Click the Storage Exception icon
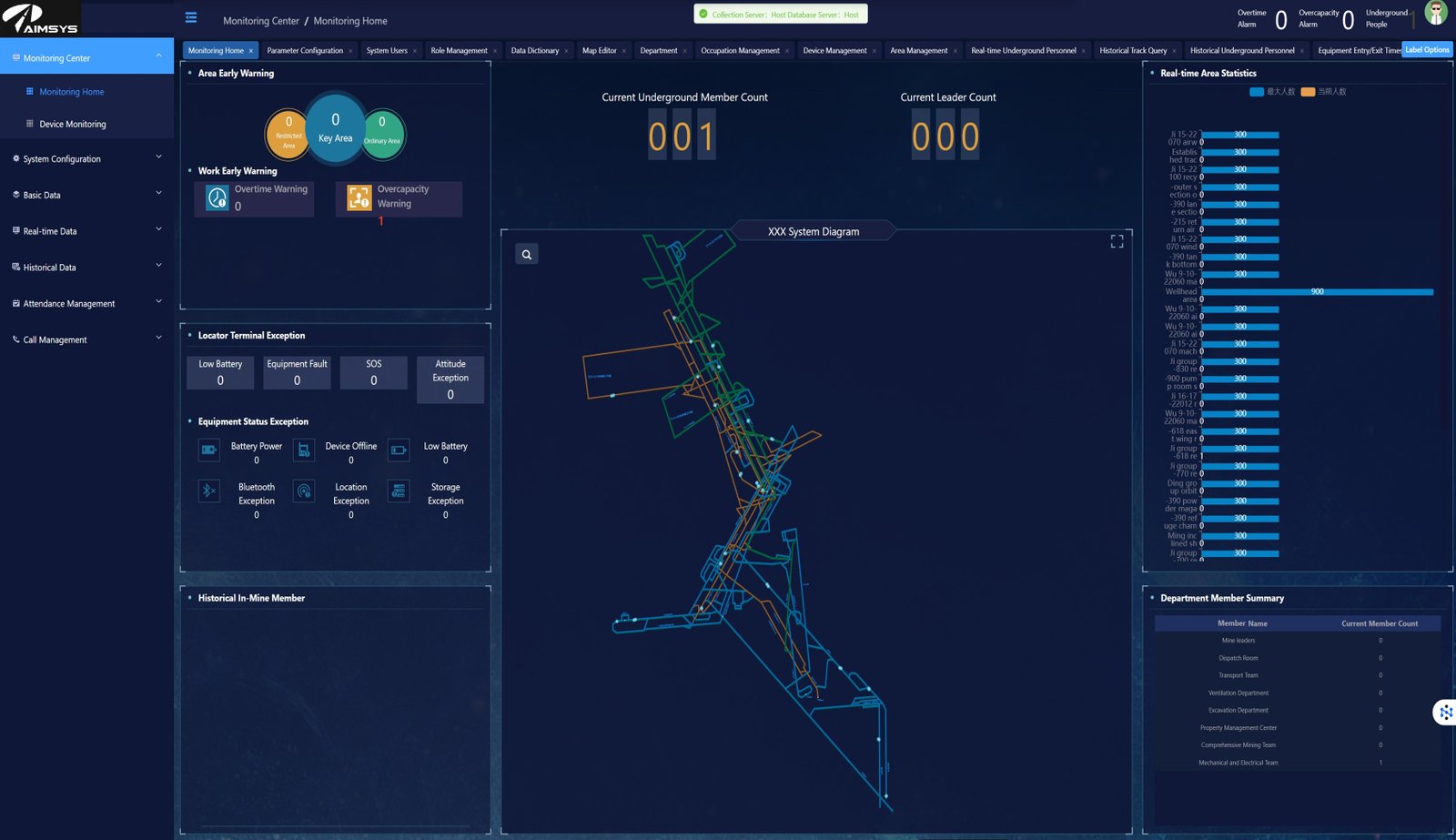Screen dimensions: 1456x840 [399, 491]
